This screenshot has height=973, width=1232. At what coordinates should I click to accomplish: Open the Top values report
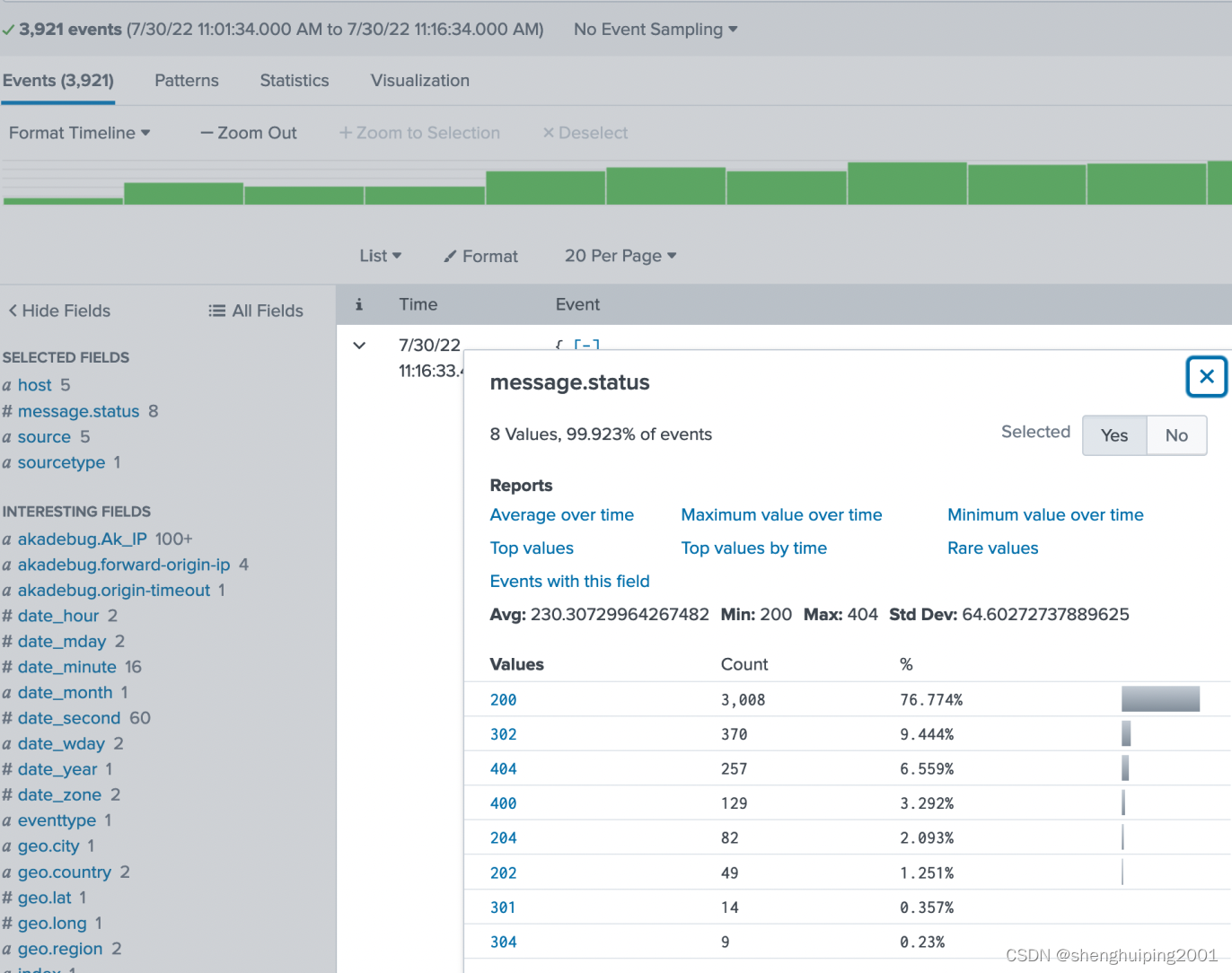(532, 548)
